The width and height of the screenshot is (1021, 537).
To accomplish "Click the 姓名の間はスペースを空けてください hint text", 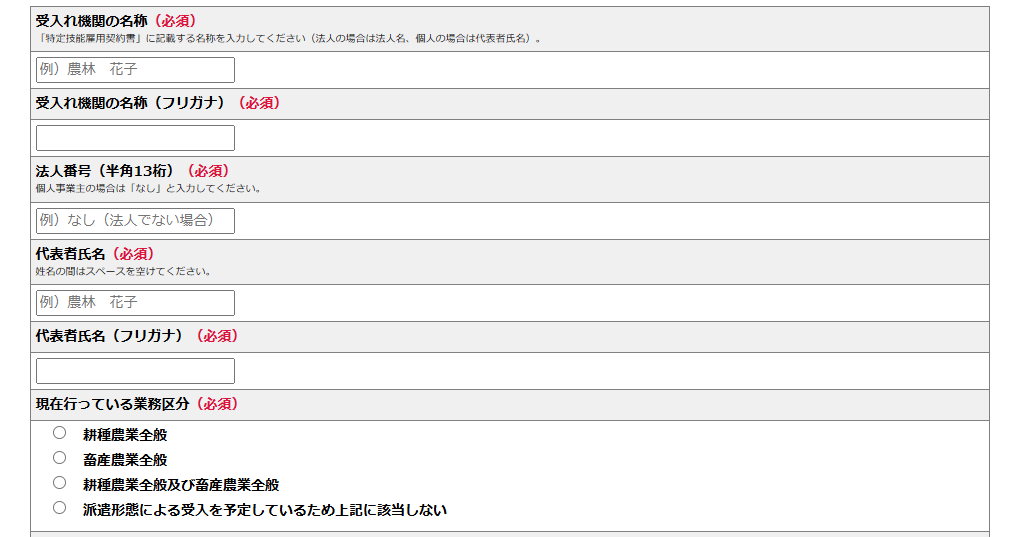I will (124, 271).
